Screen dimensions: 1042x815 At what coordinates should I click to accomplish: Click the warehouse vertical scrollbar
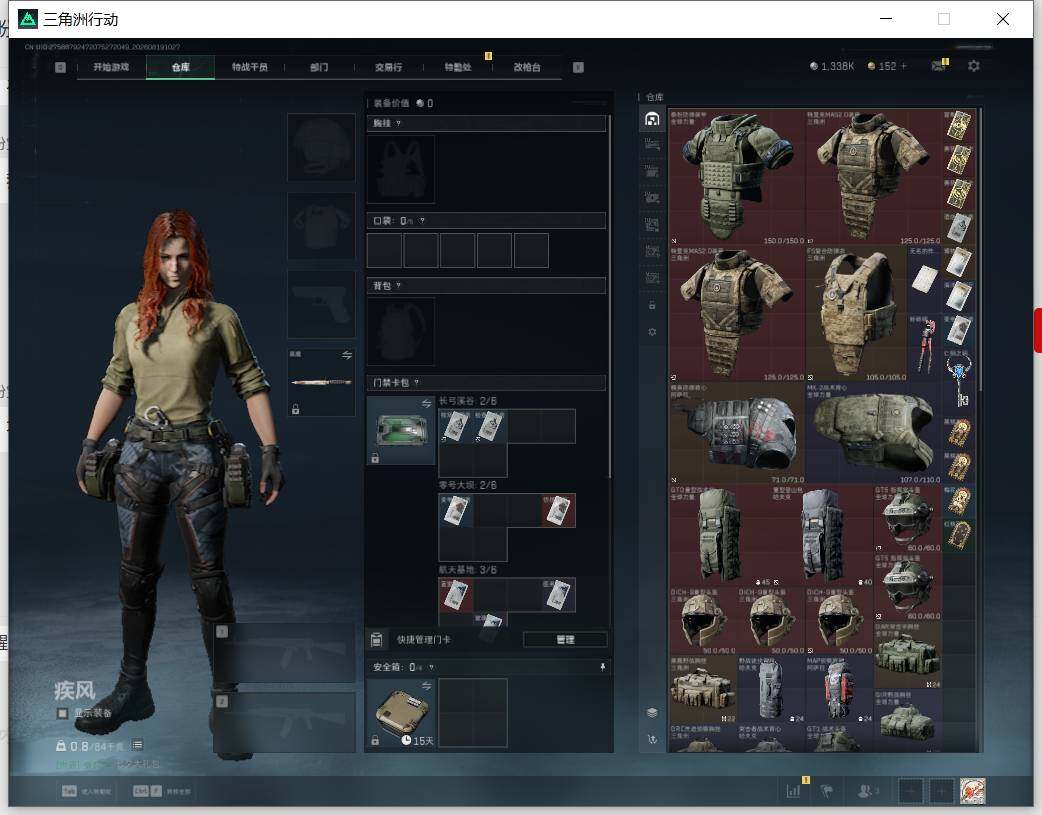[x=980, y=249]
